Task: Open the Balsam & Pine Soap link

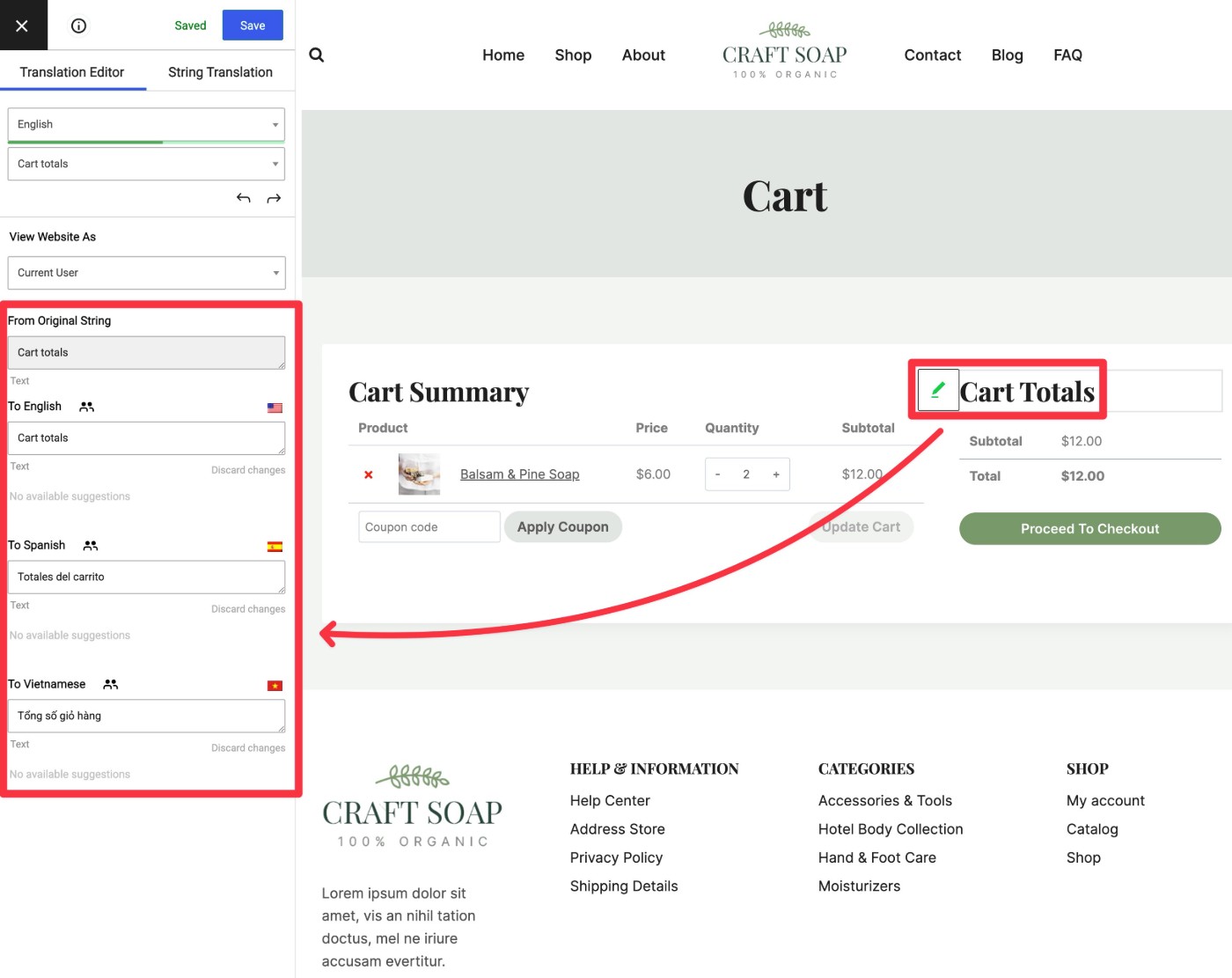Action: (519, 474)
